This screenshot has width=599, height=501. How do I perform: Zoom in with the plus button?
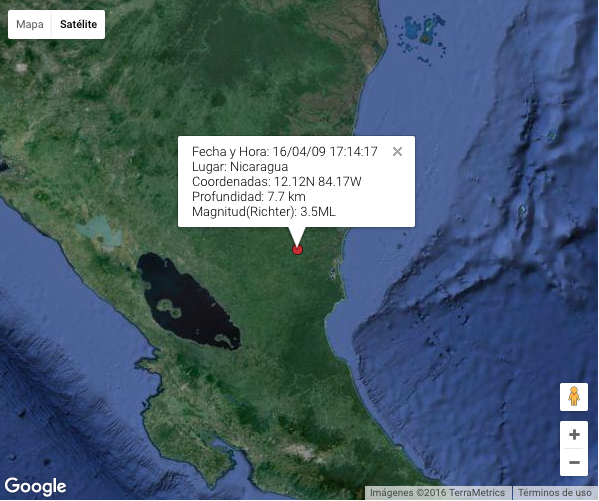point(574,435)
